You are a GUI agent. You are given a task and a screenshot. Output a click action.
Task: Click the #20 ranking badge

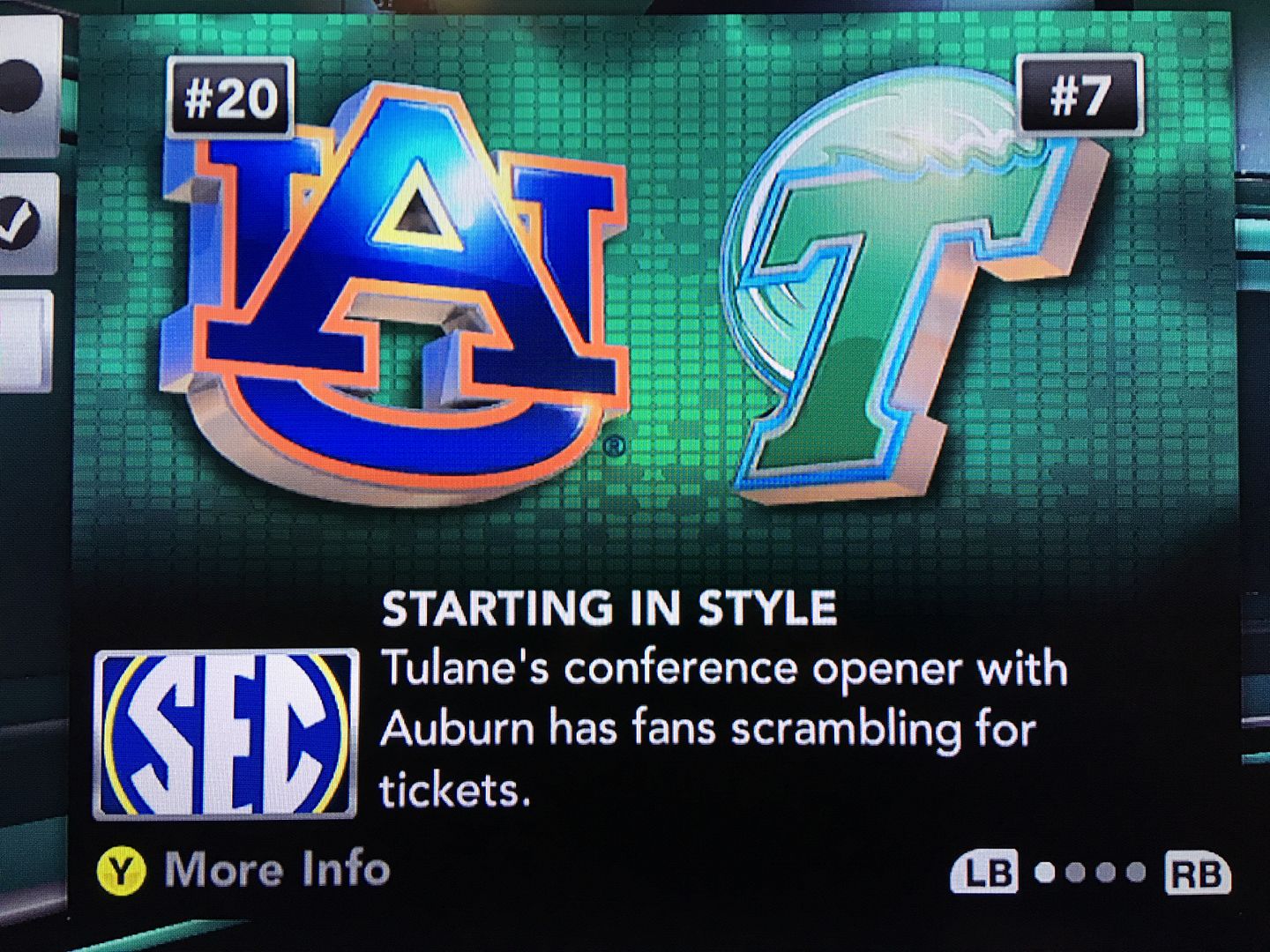click(x=230, y=98)
